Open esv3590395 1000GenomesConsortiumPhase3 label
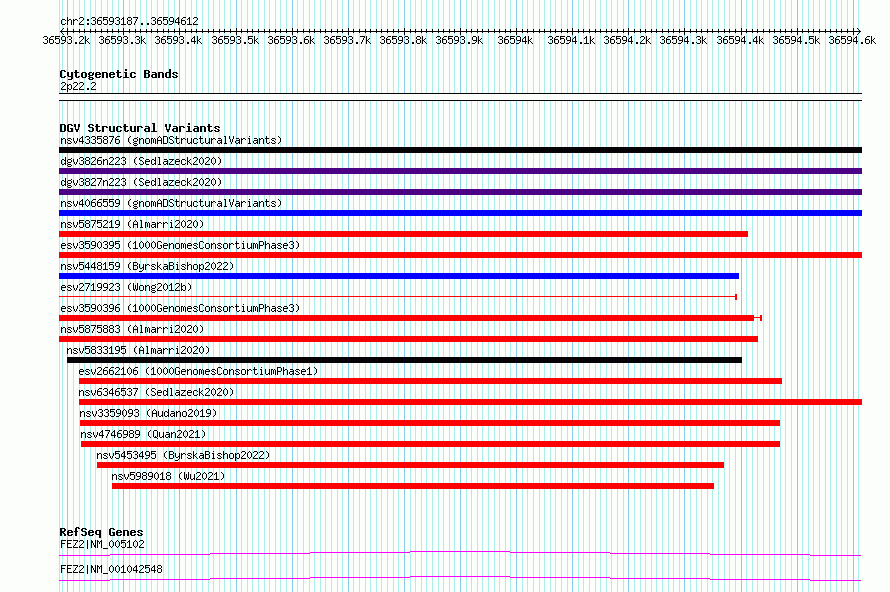Screen dimensions: 890x592 tap(180, 245)
